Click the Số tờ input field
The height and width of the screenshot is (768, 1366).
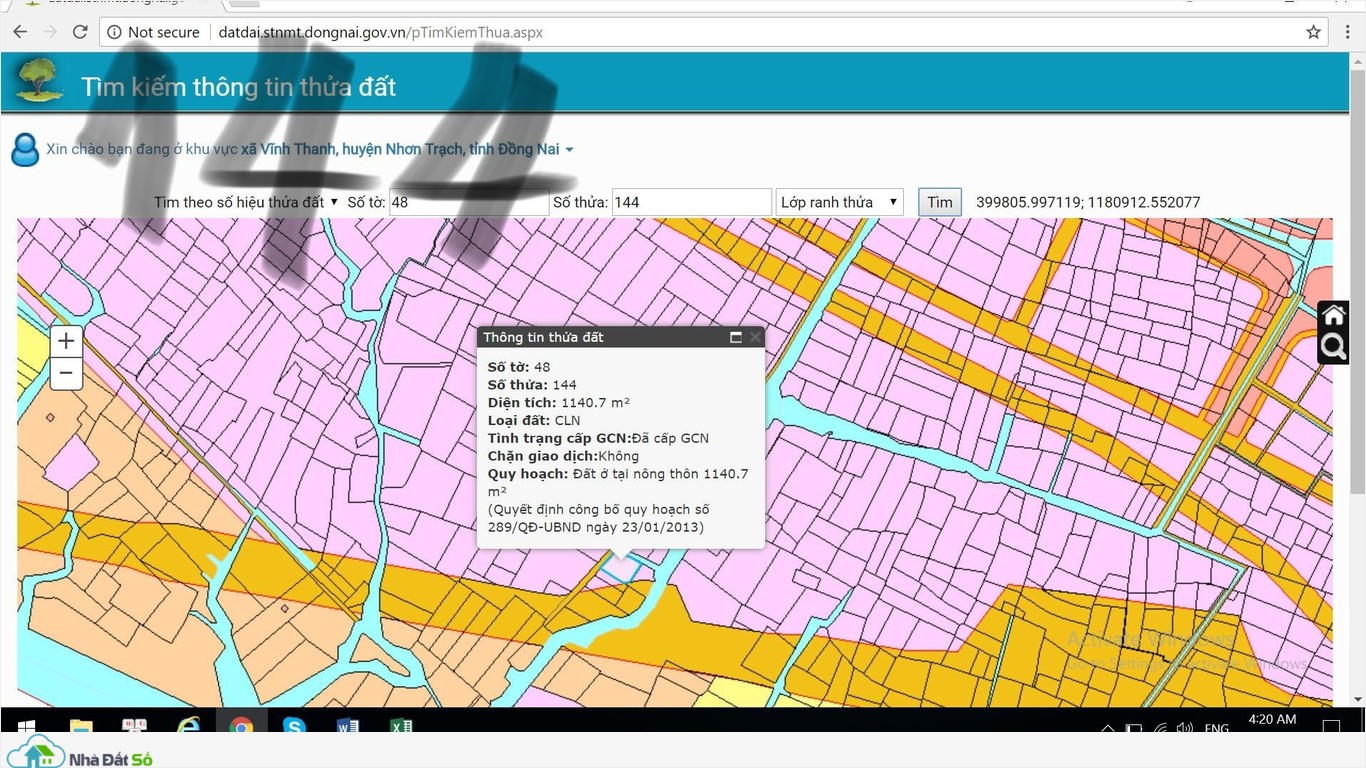[469, 202]
